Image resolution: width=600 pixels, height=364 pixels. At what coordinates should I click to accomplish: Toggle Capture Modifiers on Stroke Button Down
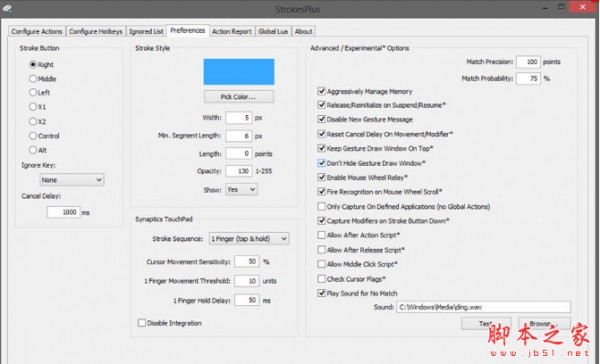(383, 221)
